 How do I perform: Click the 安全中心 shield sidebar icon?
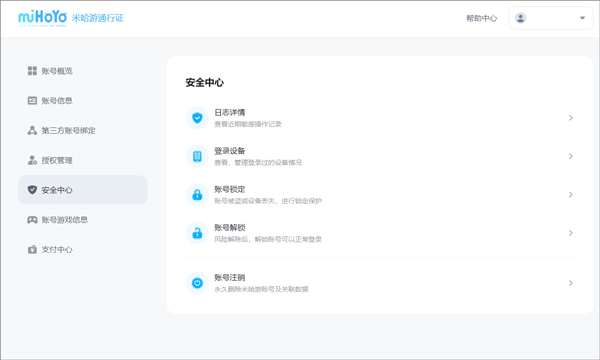tap(32, 190)
